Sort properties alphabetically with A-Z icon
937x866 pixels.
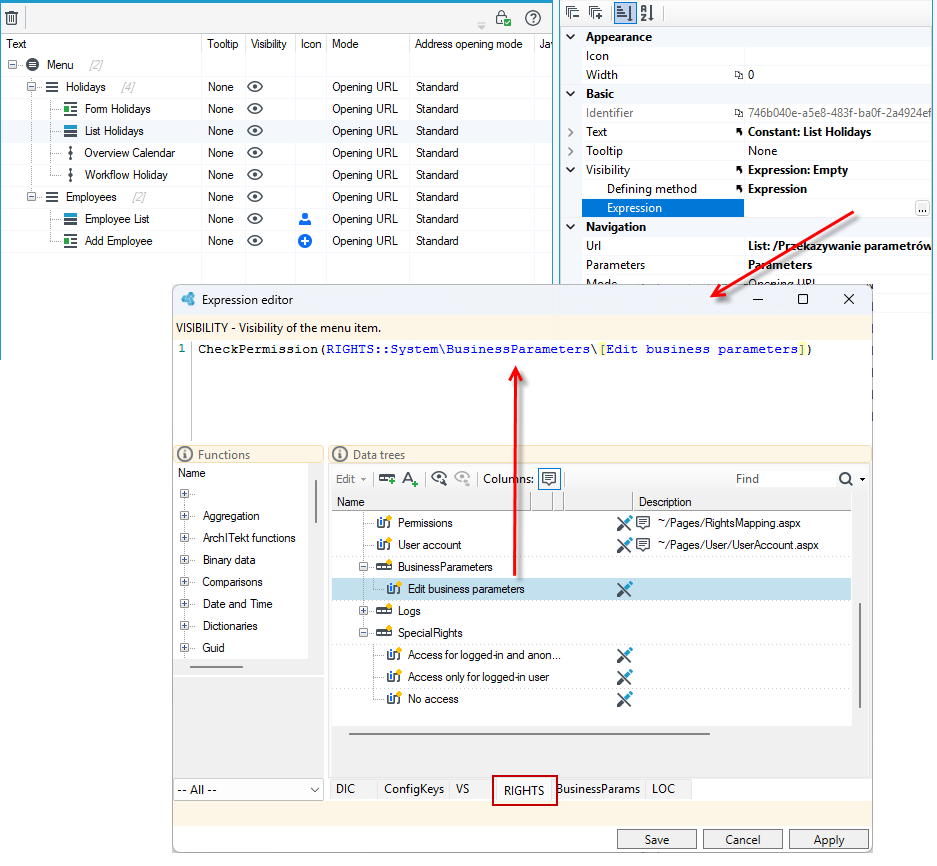(647, 13)
